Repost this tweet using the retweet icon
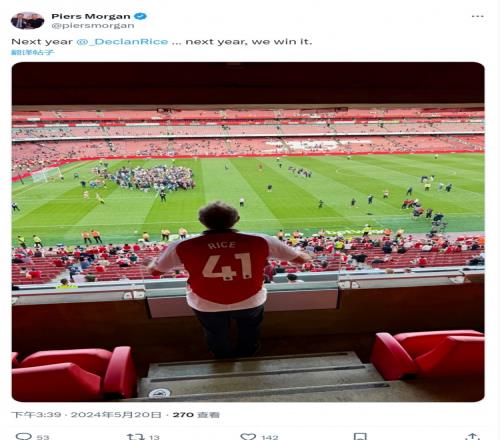The image size is (500, 440). (135, 436)
